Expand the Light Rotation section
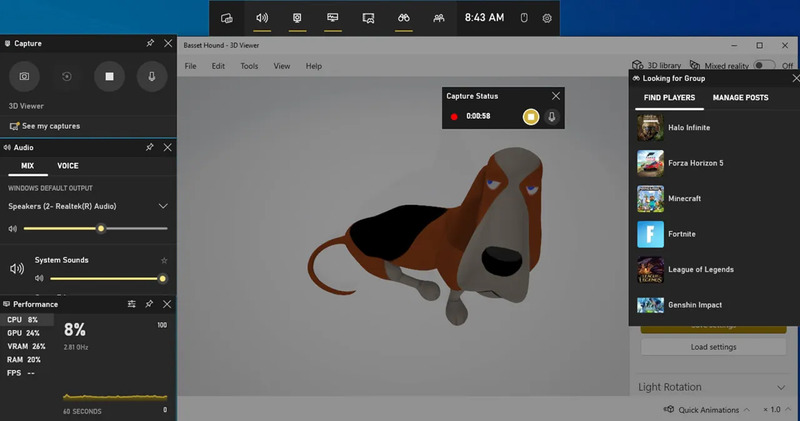 [780, 387]
